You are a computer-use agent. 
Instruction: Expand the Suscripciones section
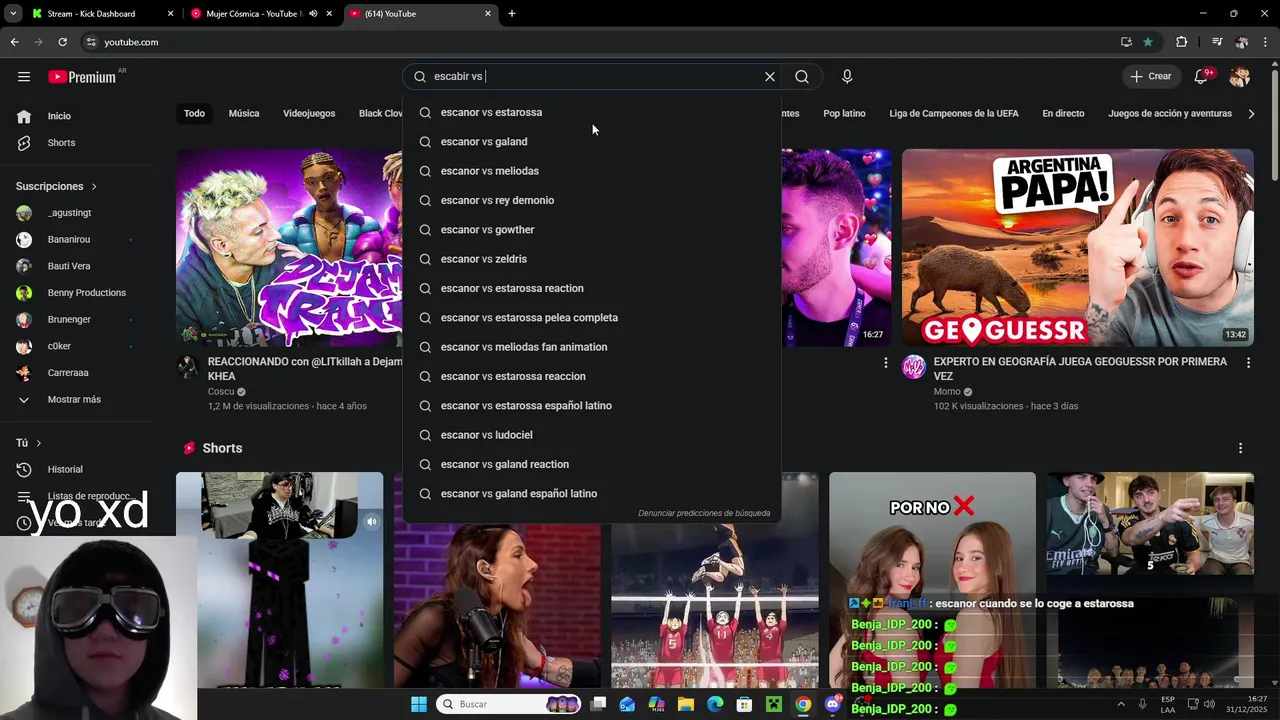click(57, 186)
